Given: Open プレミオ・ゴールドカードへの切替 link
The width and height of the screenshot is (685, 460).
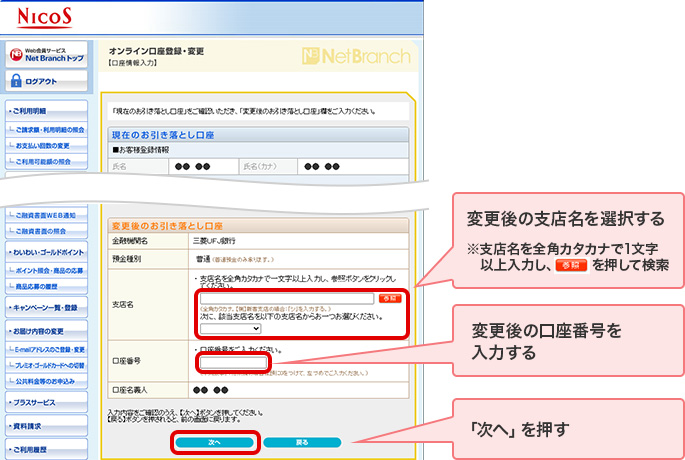Looking at the screenshot, I should [46, 365].
